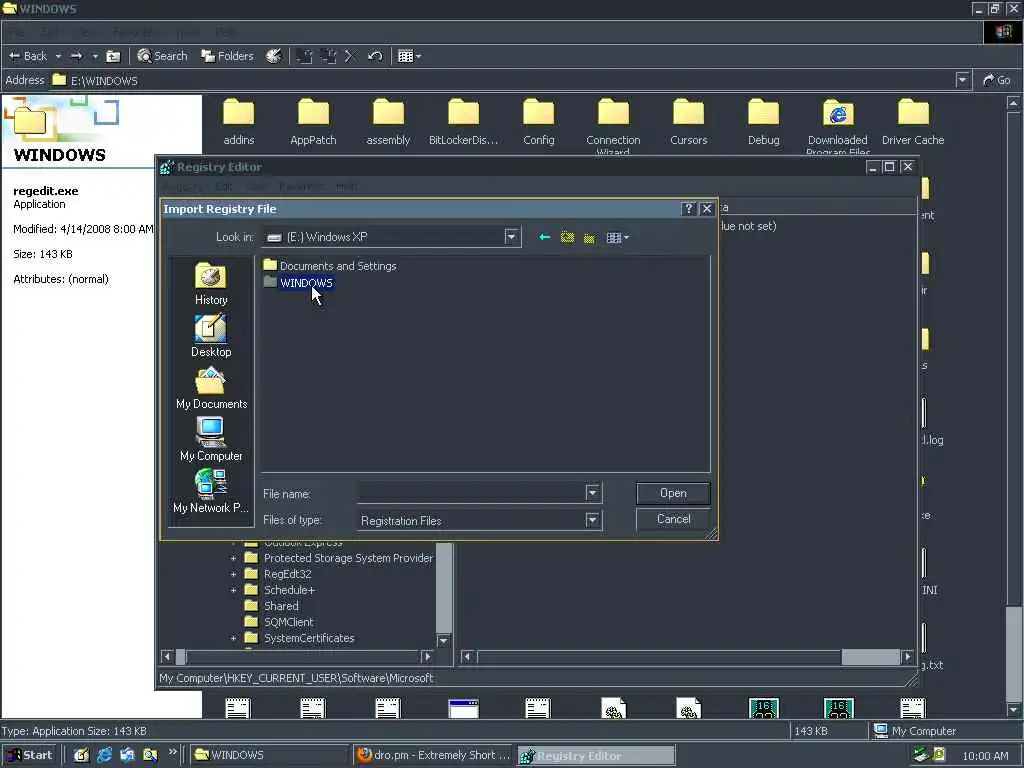Expand the quick launch chevron
Image resolution: width=1024 pixels, height=768 pixels.
[x=172, y=752]
